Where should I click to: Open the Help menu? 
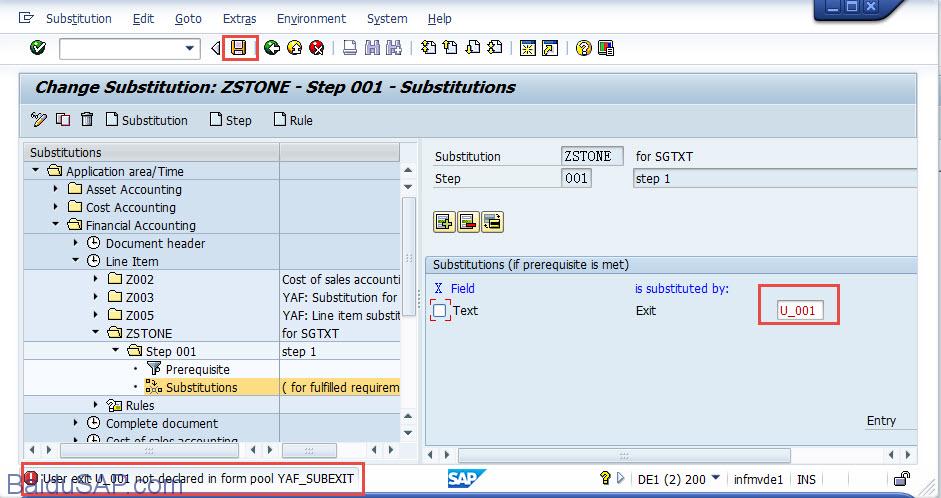pyautogui.click(x=439, y=19)
